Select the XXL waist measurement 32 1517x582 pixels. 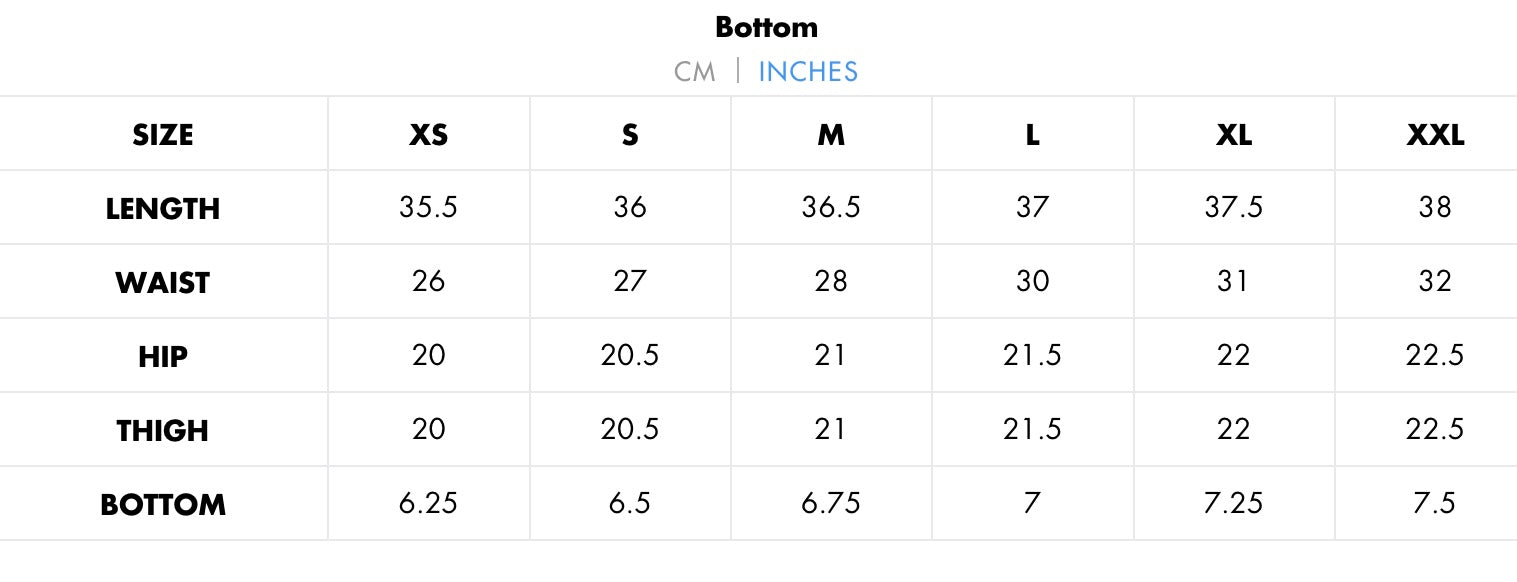tap(1435, 282)
